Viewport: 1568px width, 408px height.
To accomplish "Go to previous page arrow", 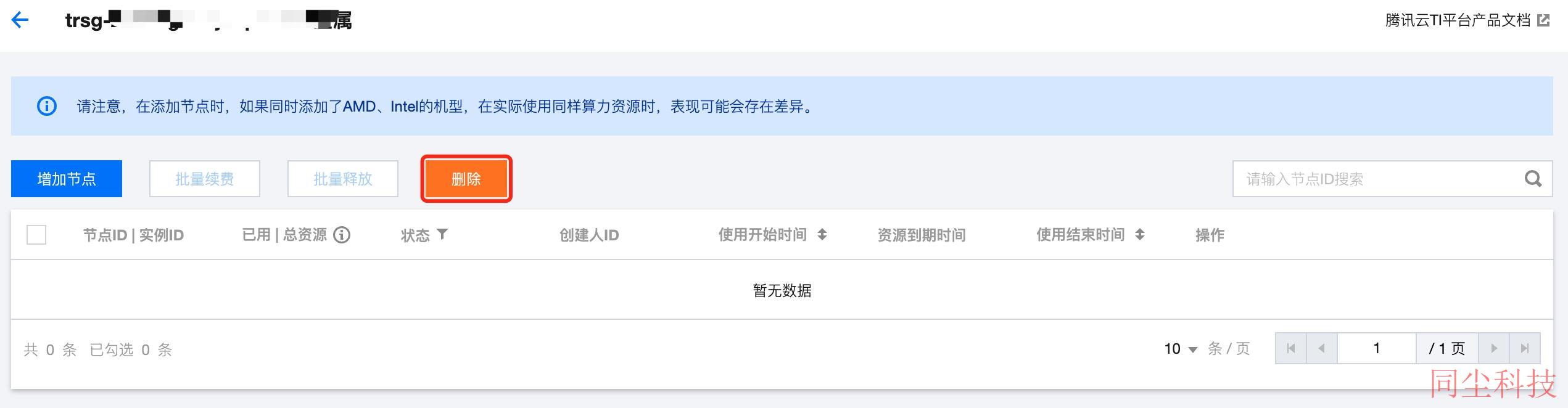I will tap(1321, 348).
